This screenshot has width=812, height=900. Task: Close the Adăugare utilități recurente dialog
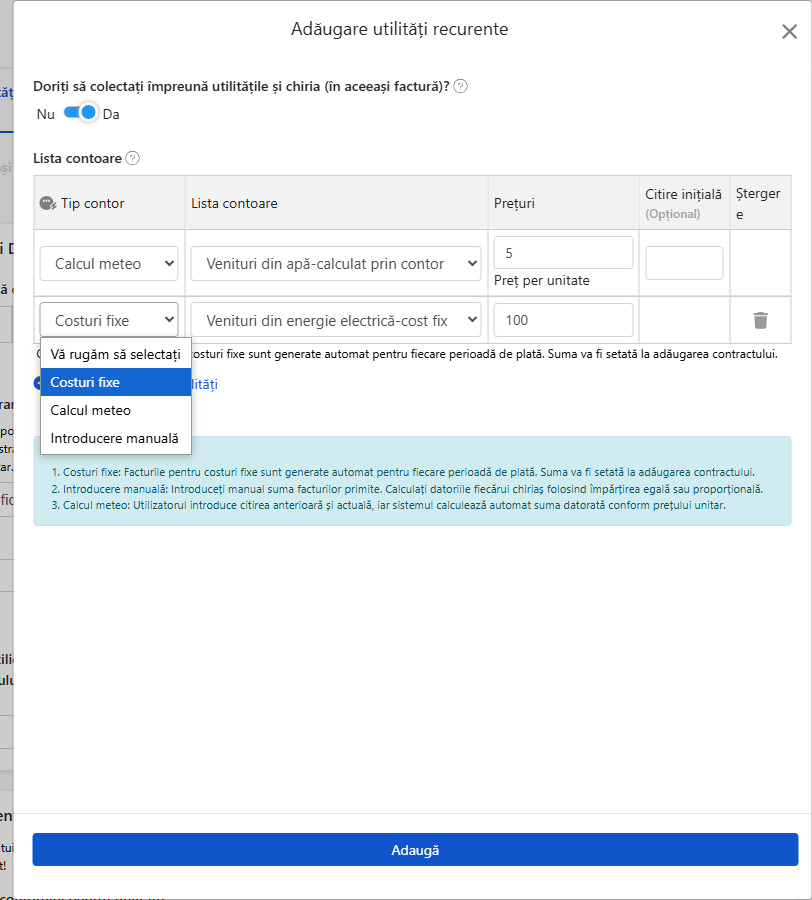click(790, 32)
